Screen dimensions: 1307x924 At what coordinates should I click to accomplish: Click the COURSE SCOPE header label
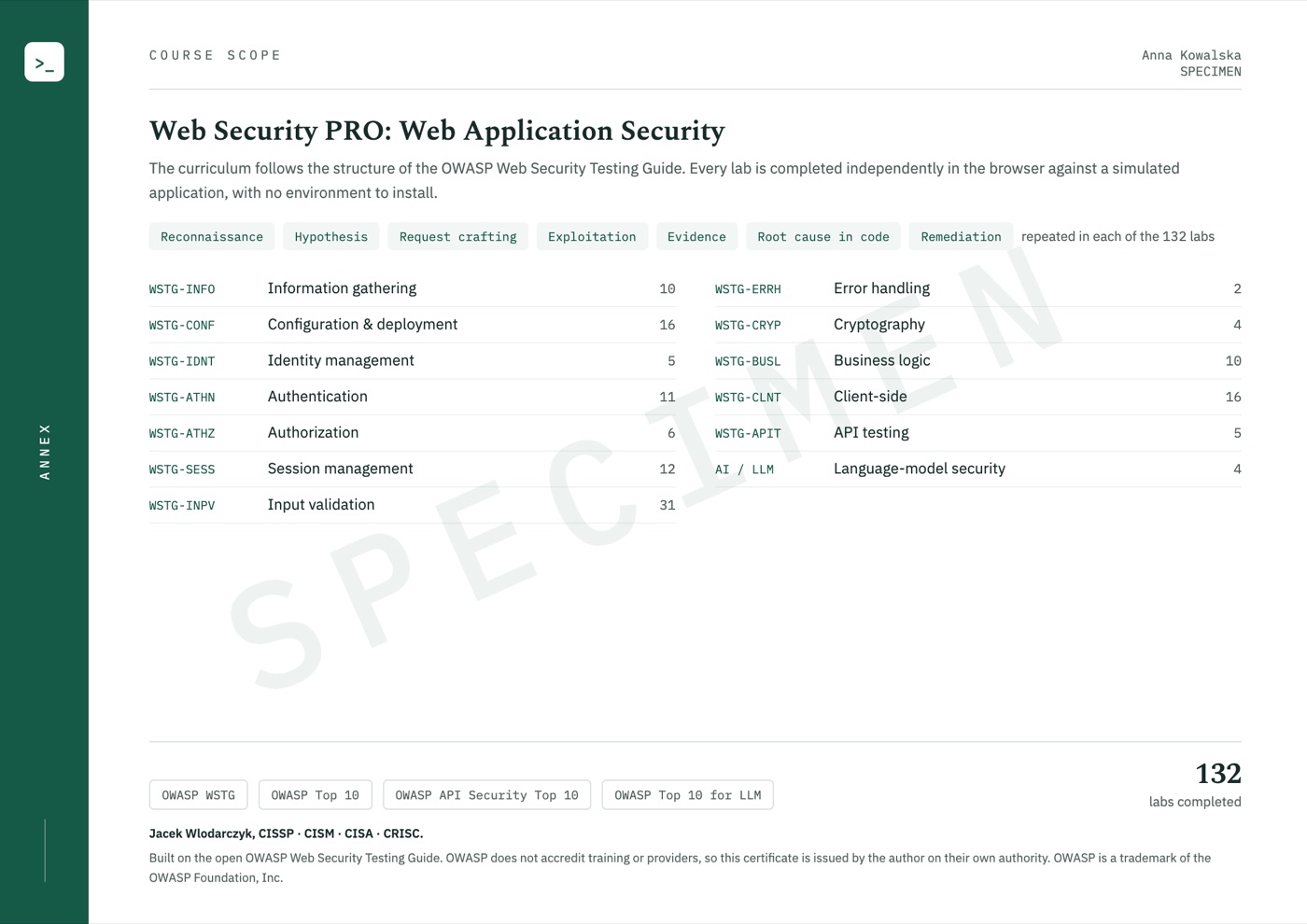tap(216, 55)
